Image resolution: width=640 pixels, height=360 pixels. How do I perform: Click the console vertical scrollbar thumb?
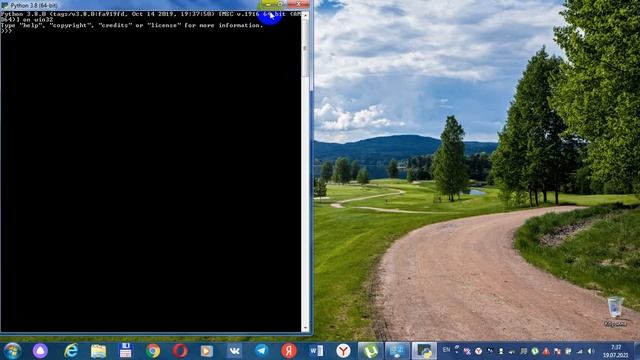point(305,48)
